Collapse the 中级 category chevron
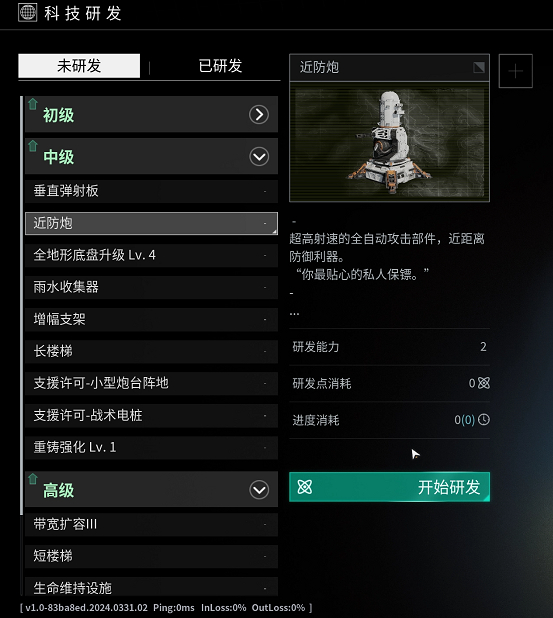 259,156
